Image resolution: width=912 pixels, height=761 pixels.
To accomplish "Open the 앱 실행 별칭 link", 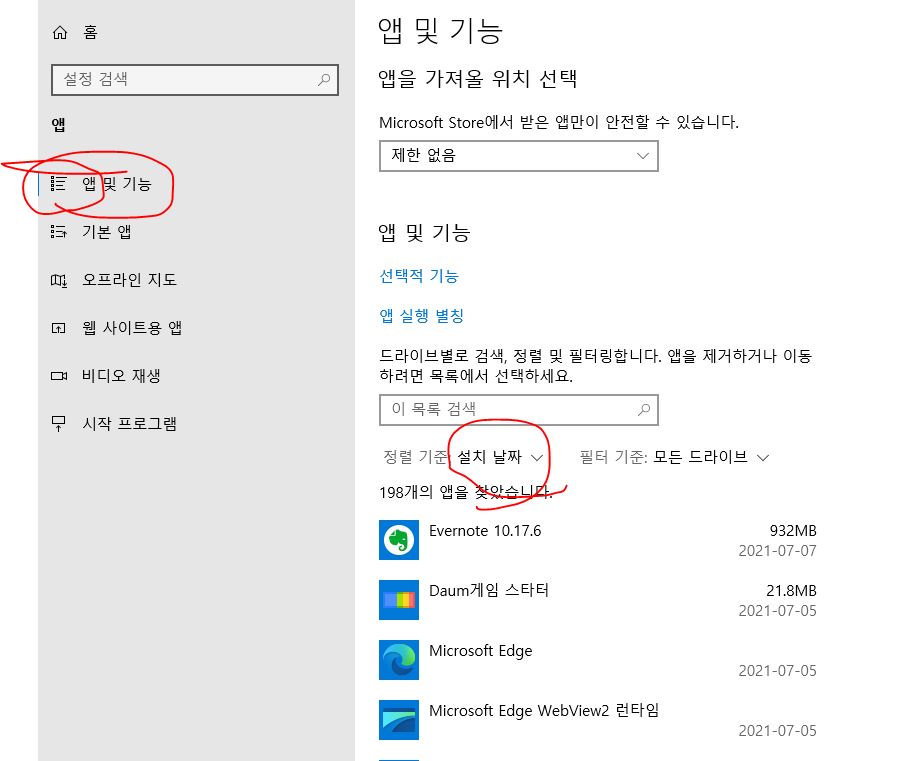I will pos(422,316).
